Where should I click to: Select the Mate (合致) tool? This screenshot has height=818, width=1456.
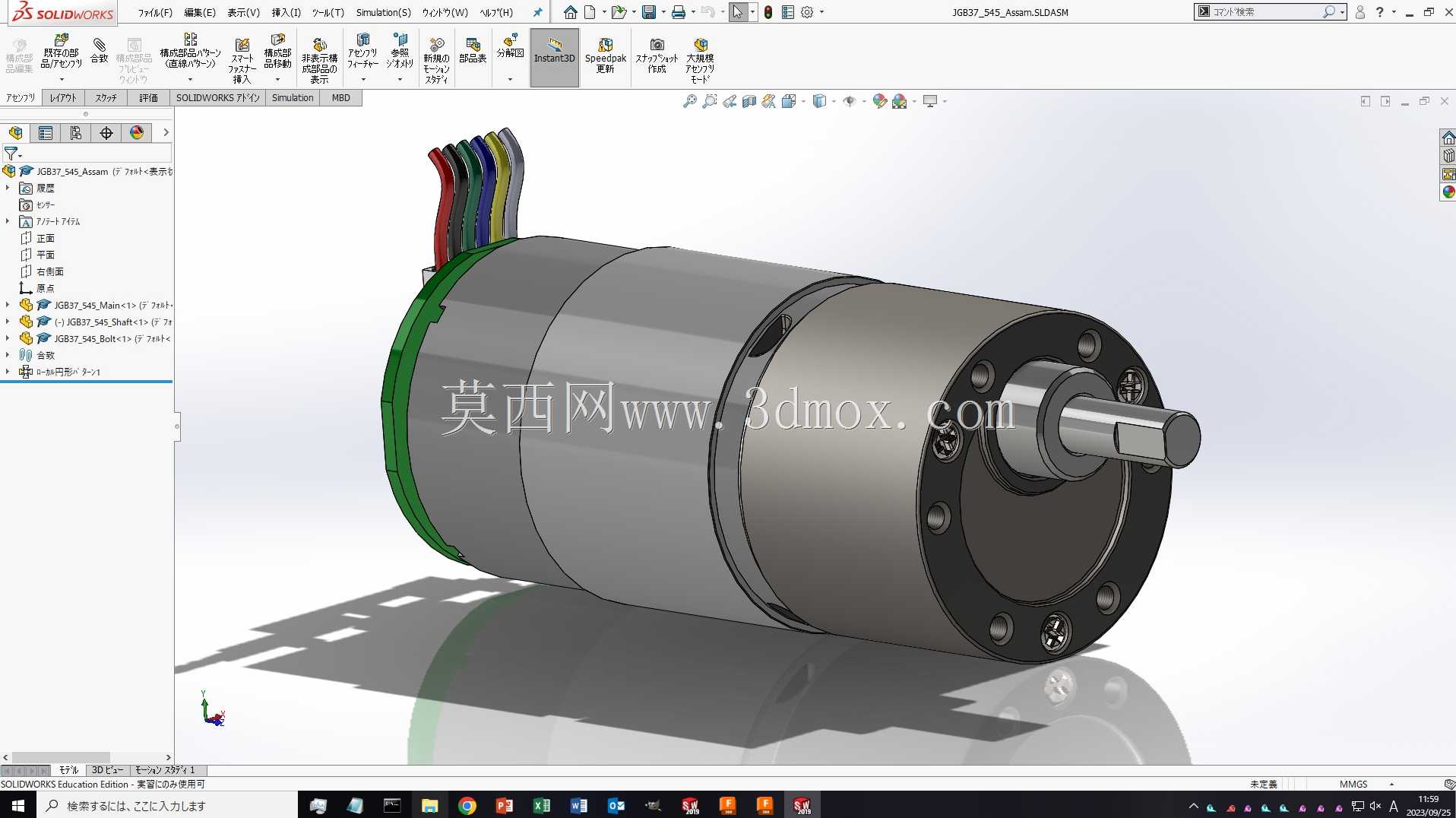point(100,50)
